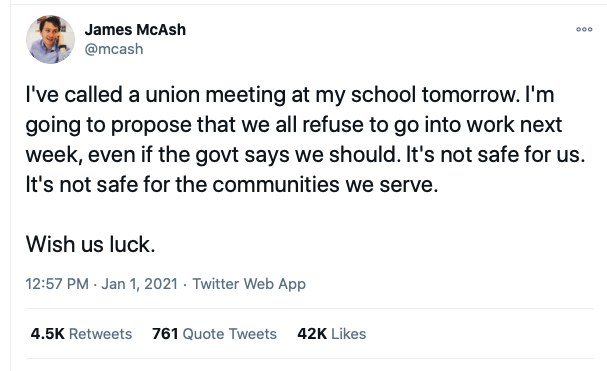Viewport: 607px width, 371px height.
Task: Open the Twitter Web App source link
Action: (x=249, y=284)
